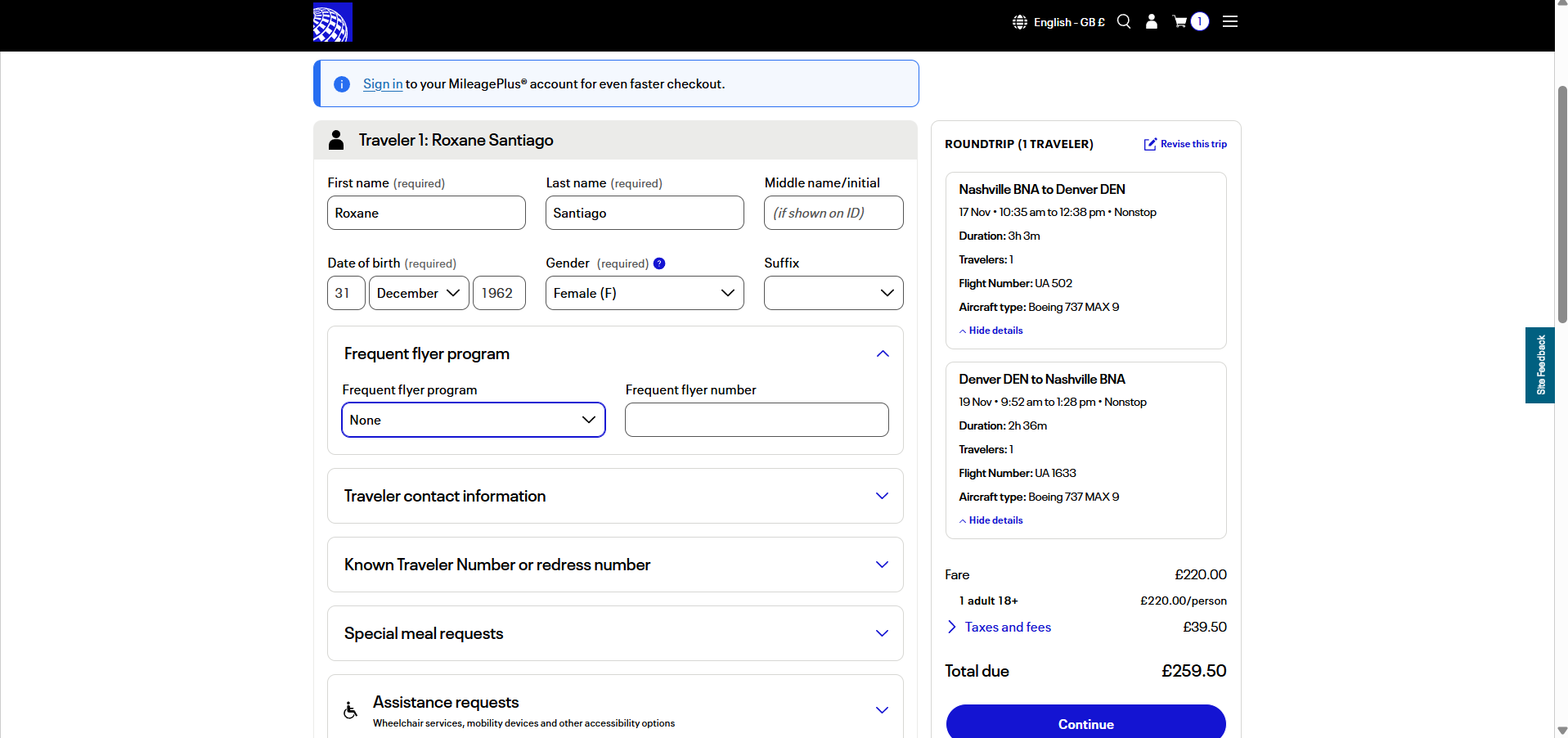Expand Known Traveler Number or redress number

(882, 565)
